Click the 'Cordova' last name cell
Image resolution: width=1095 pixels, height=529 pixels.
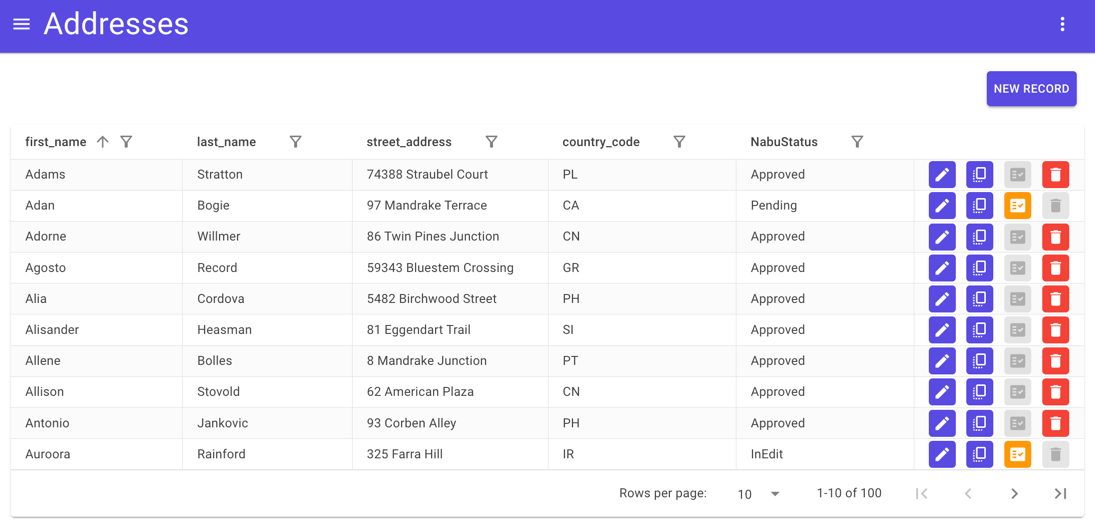[267, 299]
